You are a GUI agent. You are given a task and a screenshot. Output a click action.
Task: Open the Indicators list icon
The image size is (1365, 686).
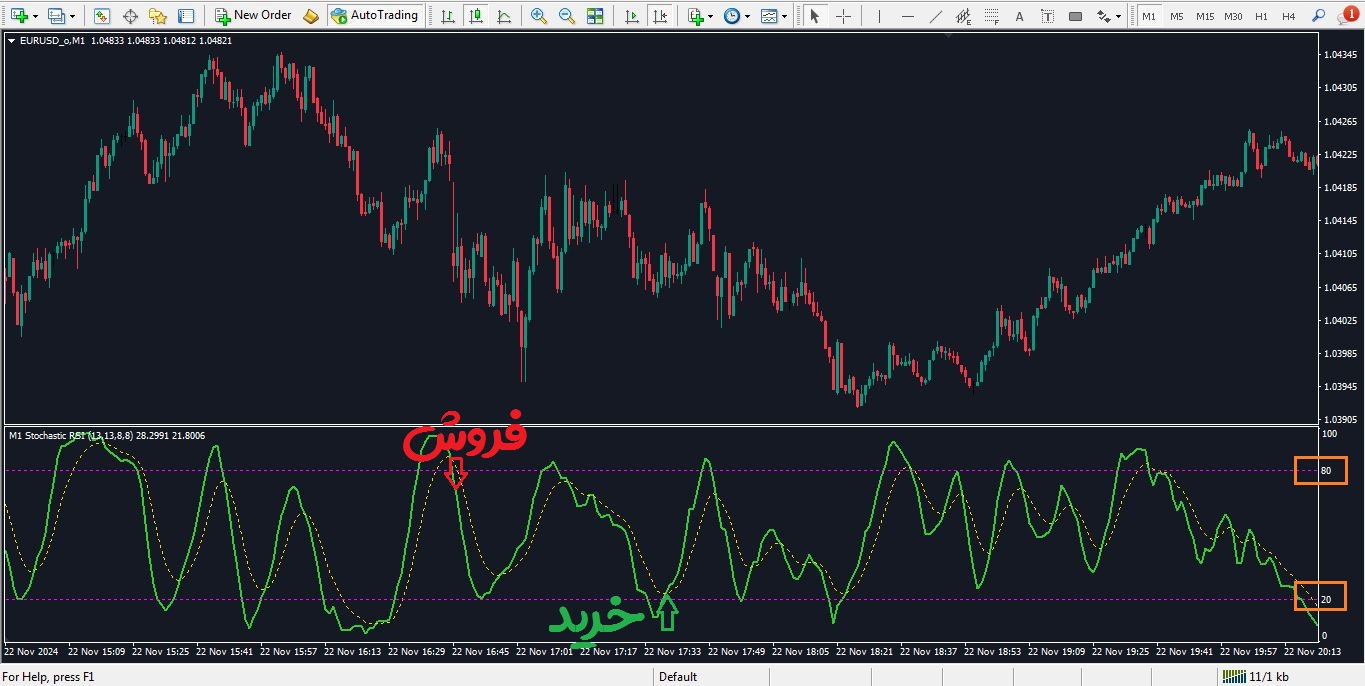[x=696, y=16]
